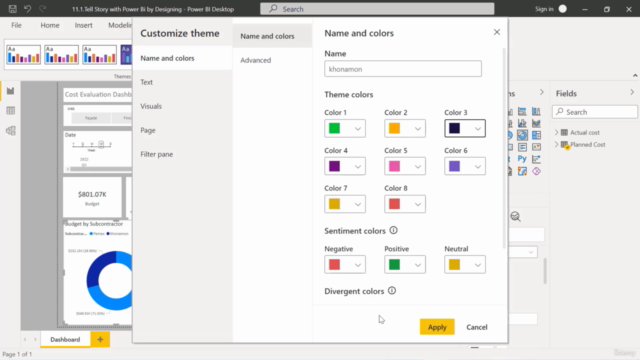Click the Fields pane Search box
The image size is (640, 360).
click(x=595, y=112)
